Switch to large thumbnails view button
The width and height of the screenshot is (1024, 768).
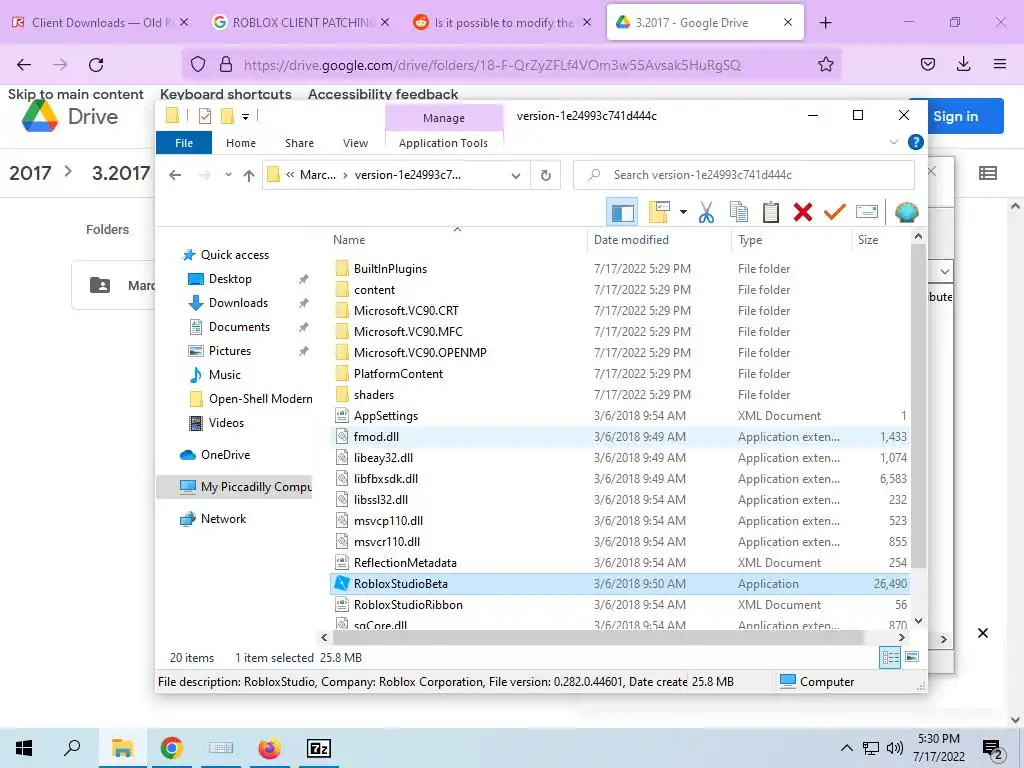[912, 657]
